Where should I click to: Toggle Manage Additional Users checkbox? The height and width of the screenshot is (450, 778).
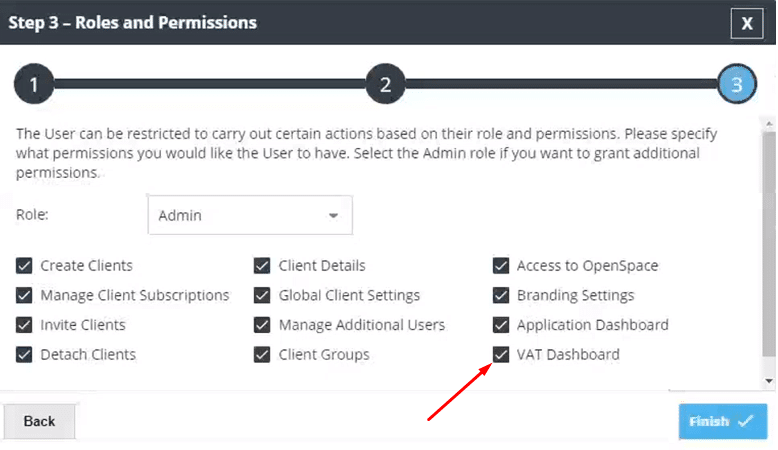(x=262, y=325)
